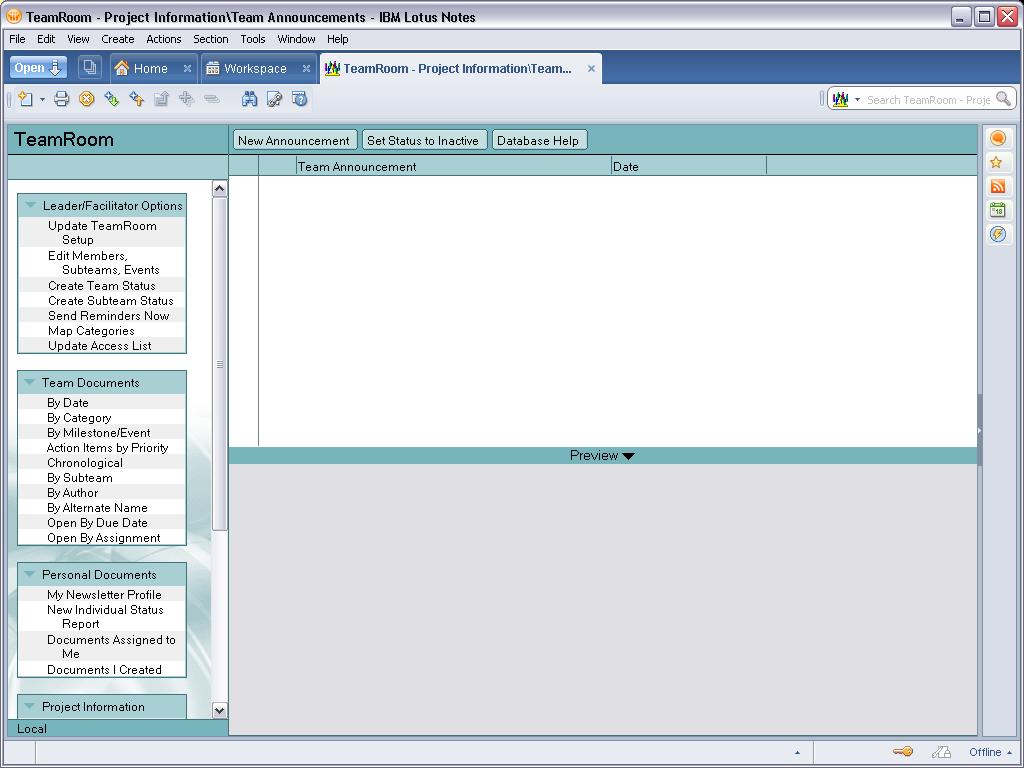1024x768 pixels.
Task: Click the sidebar collapse handle
Action: 980,430
